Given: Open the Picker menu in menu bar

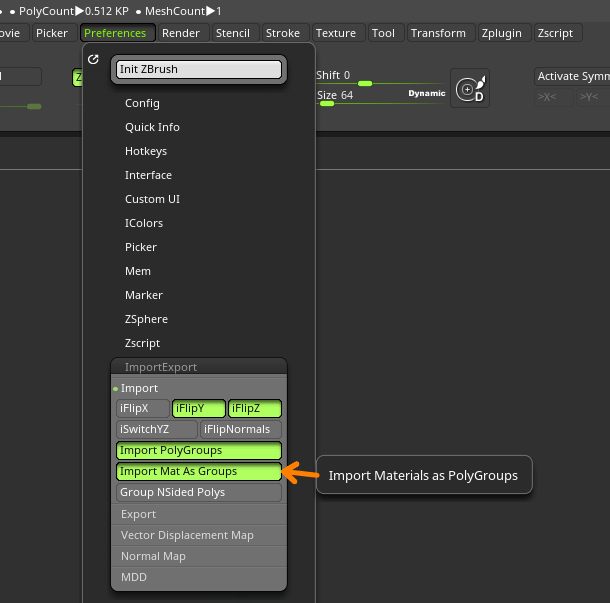Looking at the screenshot, I should 52,33.
